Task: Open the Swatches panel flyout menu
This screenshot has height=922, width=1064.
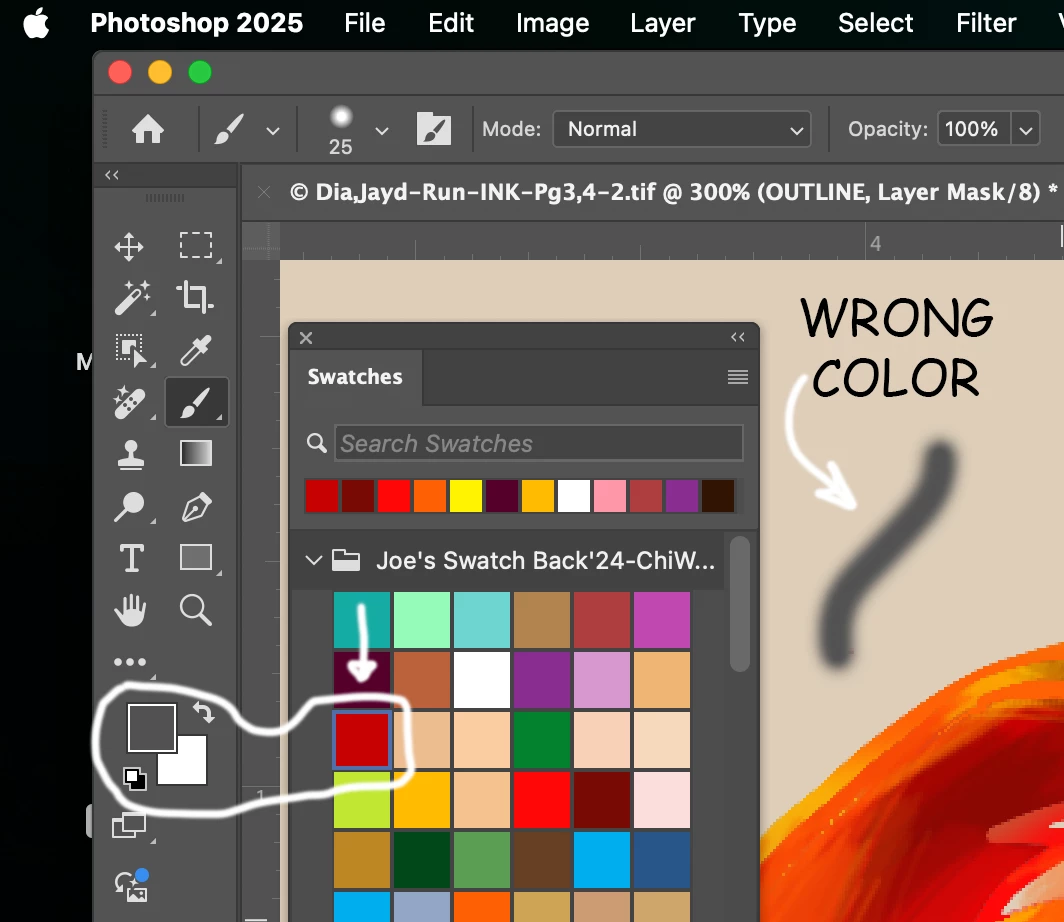Action: 738,377
